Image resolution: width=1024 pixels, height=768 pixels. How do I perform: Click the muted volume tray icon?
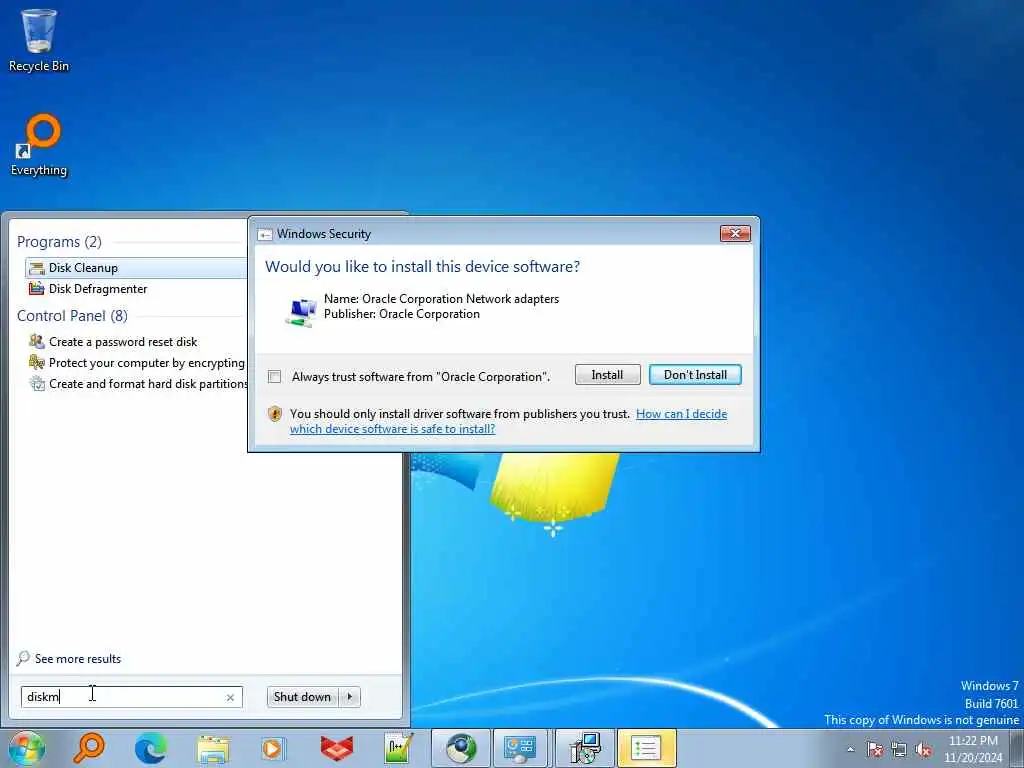pyautogui.click(x=923, y=750)
